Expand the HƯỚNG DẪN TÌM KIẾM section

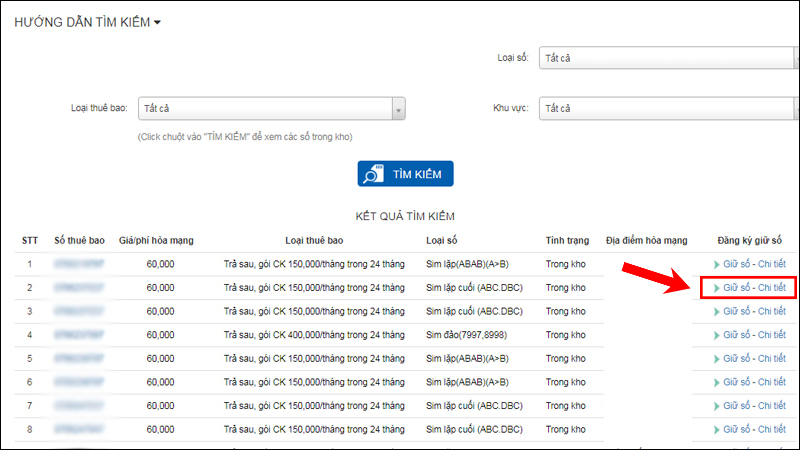(88, 22)
